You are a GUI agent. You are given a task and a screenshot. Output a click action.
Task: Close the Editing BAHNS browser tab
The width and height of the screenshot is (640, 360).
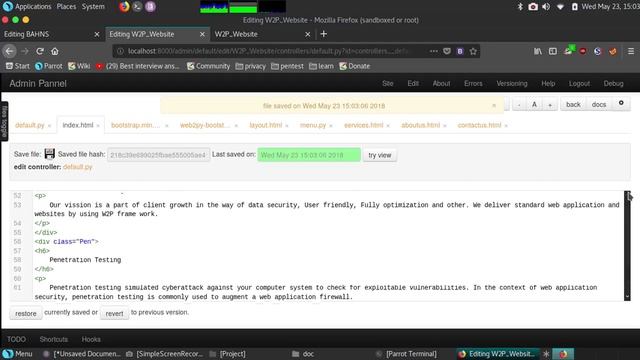coord(97,34)
